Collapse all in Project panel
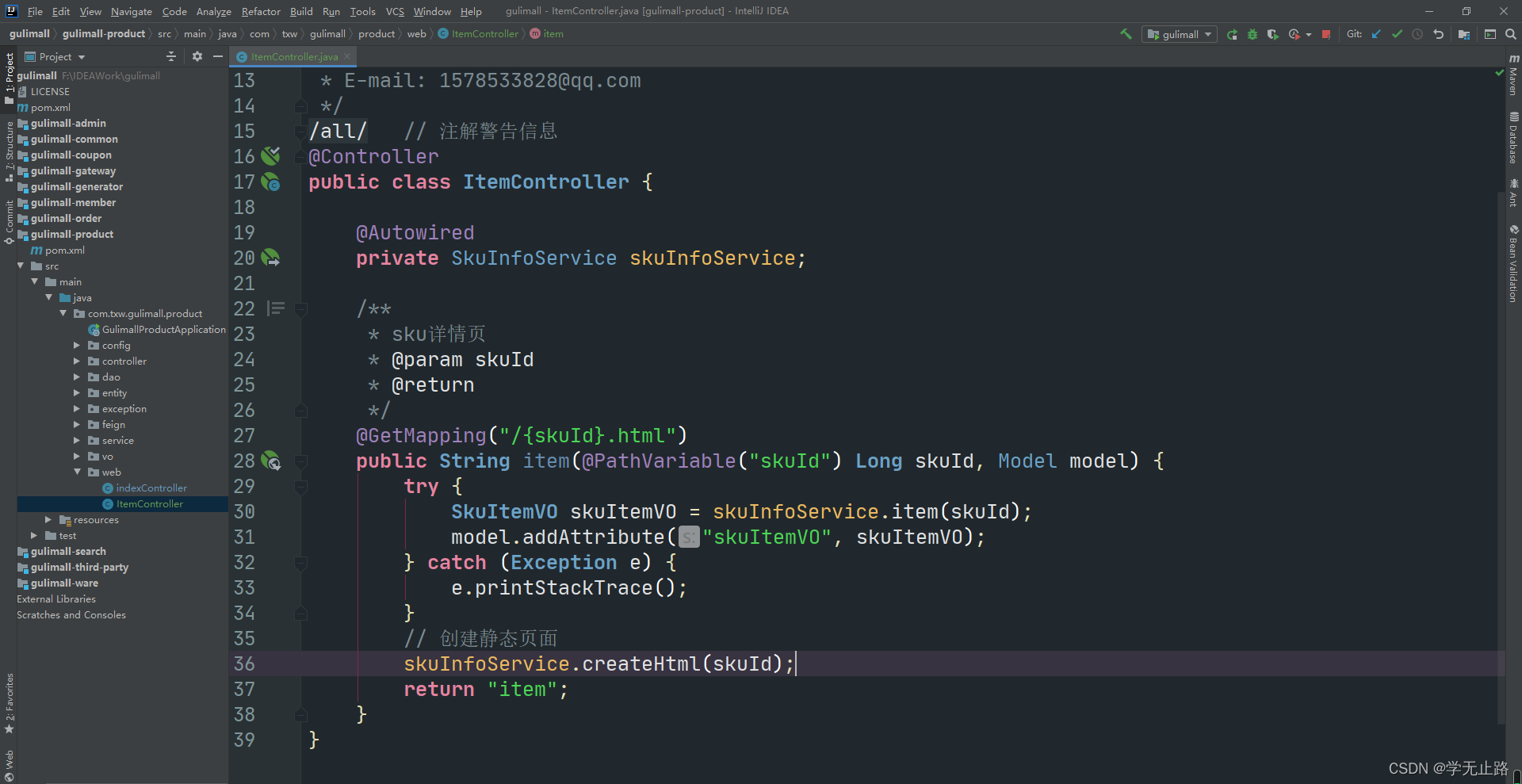The width and height of the screenshot is (1522, 784). click(x=171, y=56)
